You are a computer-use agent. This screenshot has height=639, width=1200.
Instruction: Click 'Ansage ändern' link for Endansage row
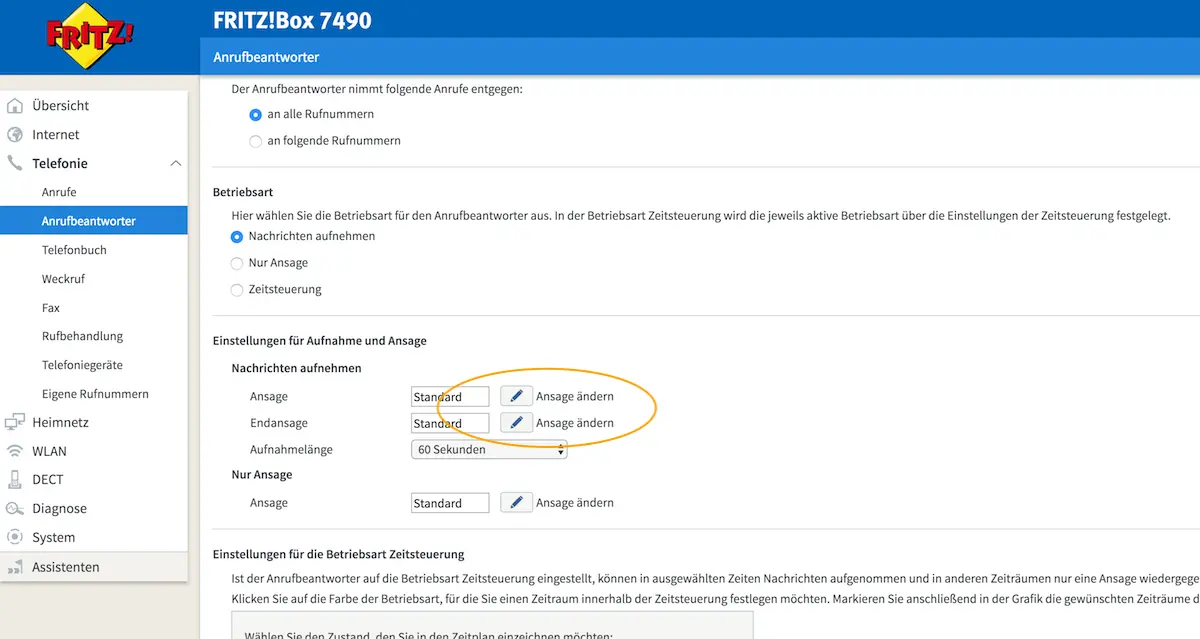pyautogui.click(x=575, y=423)
